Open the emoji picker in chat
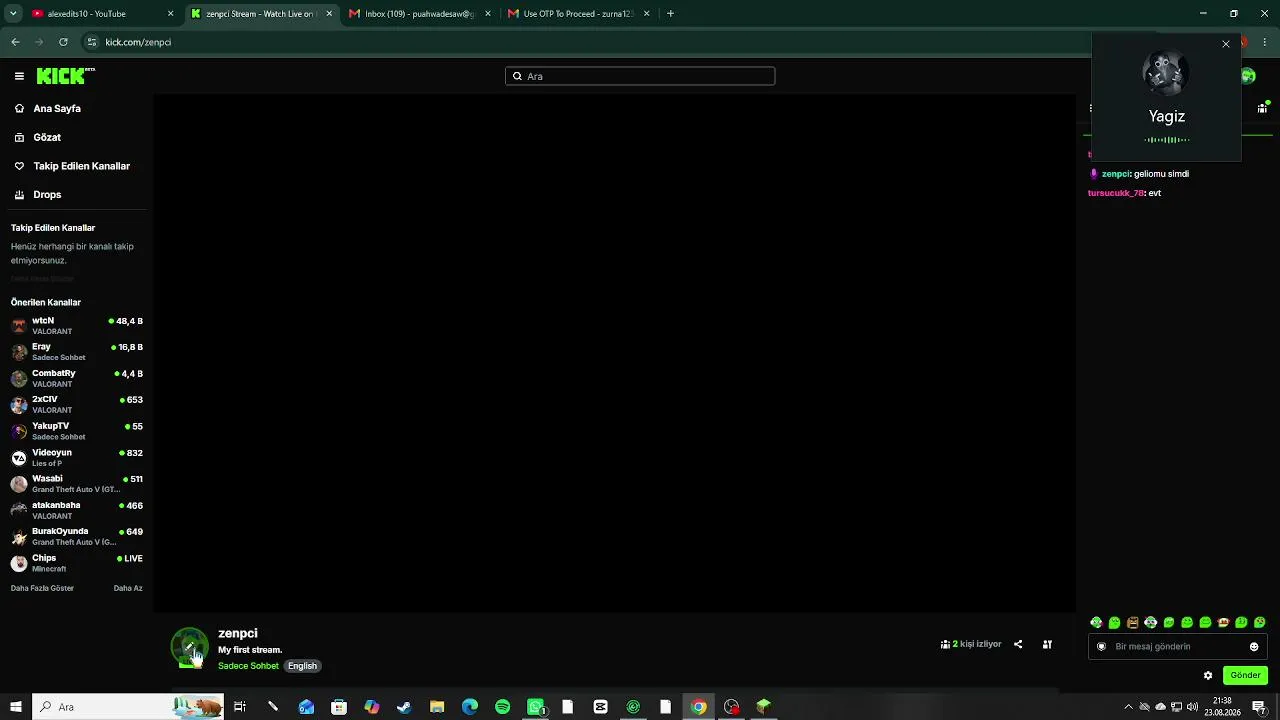The height and width of the screenshot is (720, 1280). pyautogui.click(x=1254, y=646)
